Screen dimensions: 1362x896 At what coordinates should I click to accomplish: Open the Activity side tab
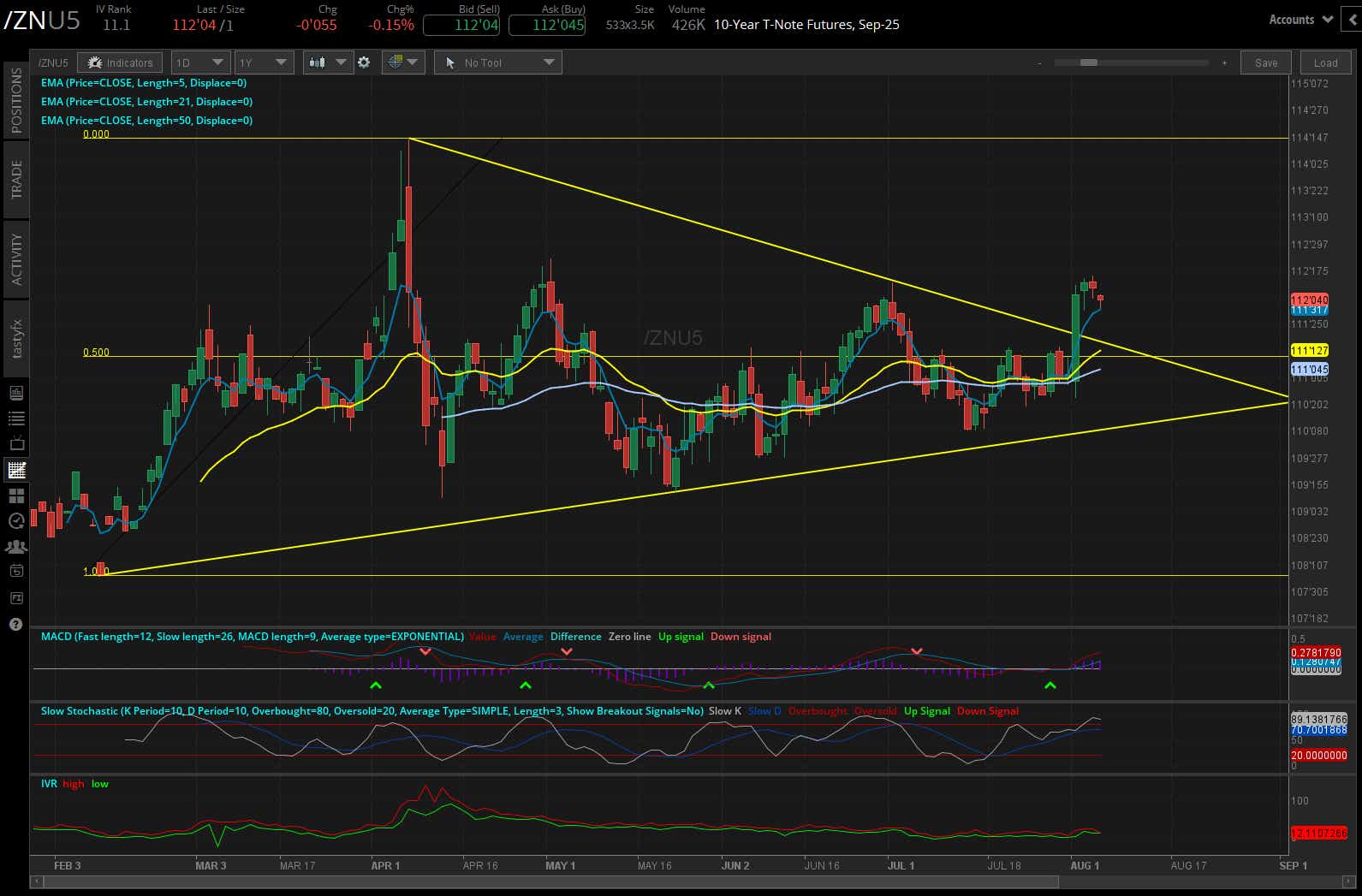point(16,258)
